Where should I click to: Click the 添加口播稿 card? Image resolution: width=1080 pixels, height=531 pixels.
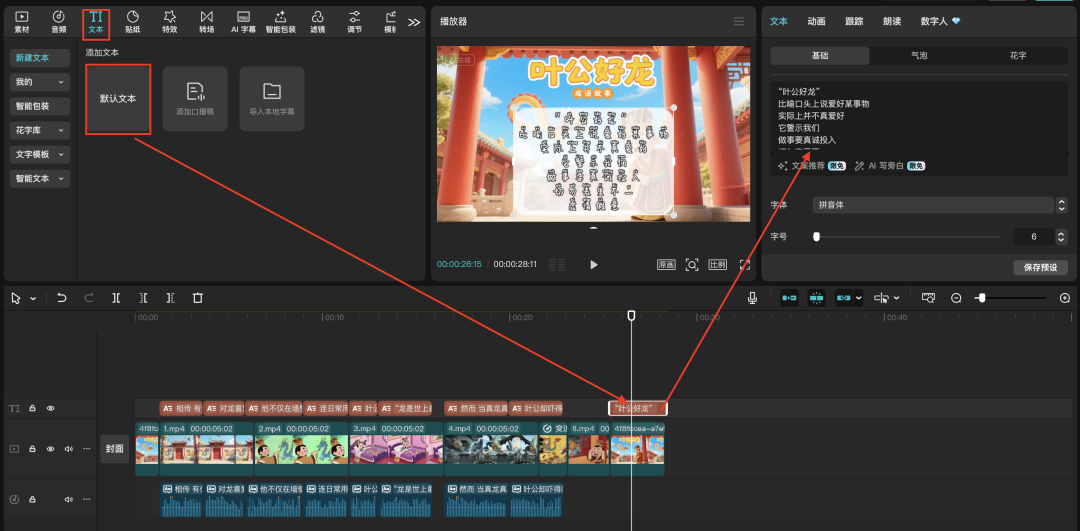[195, 98]
